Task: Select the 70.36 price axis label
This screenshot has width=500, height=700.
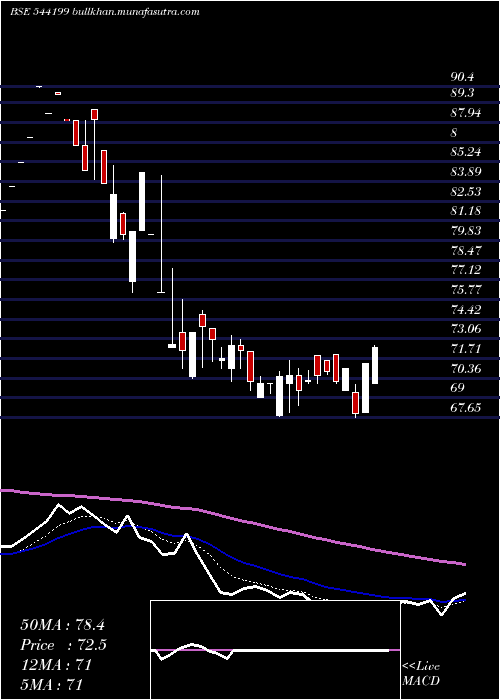Action: pyautogui.click(x=466, y=368)
